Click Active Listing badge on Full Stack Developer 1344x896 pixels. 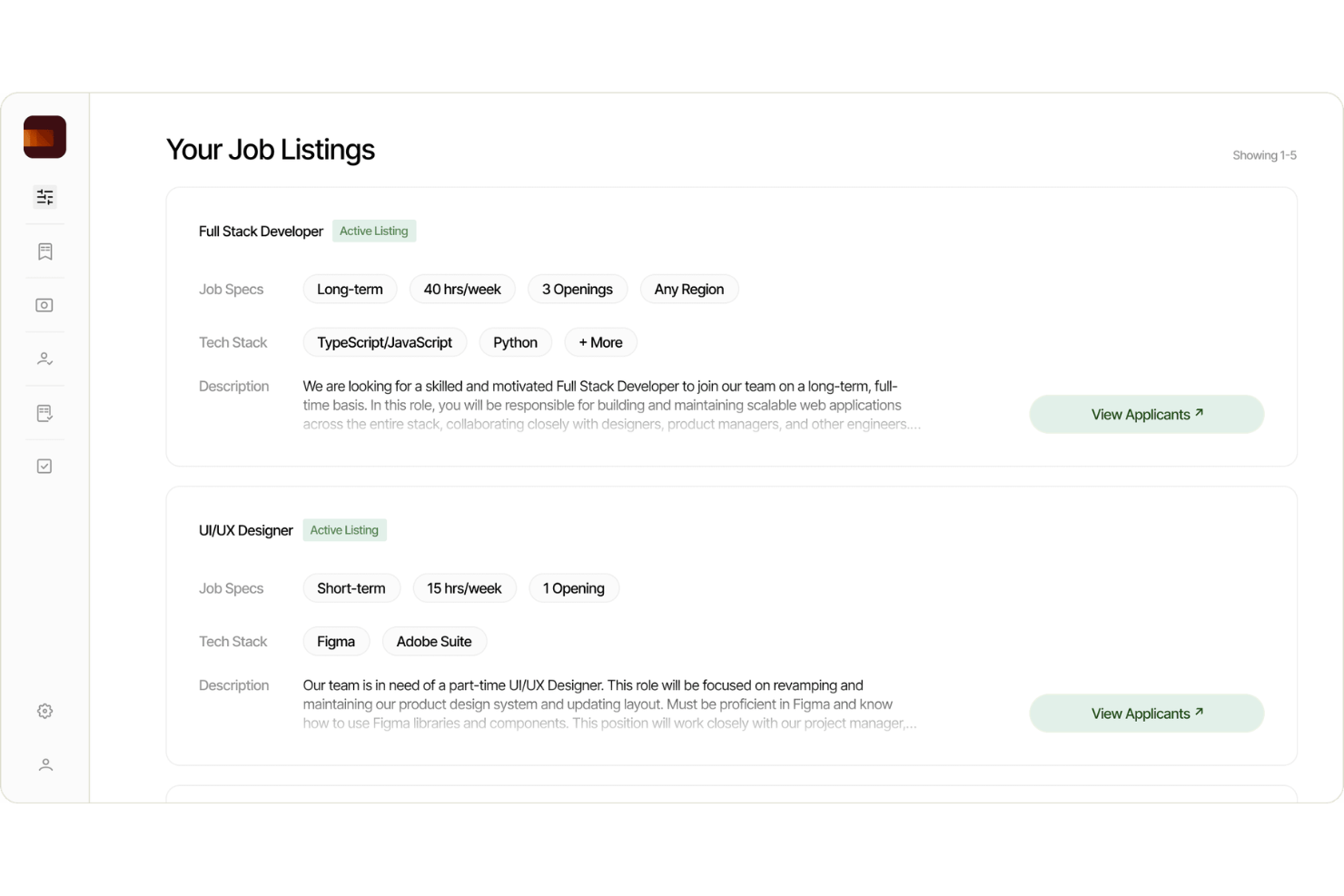pyautogui.click(x=374, y=231)
